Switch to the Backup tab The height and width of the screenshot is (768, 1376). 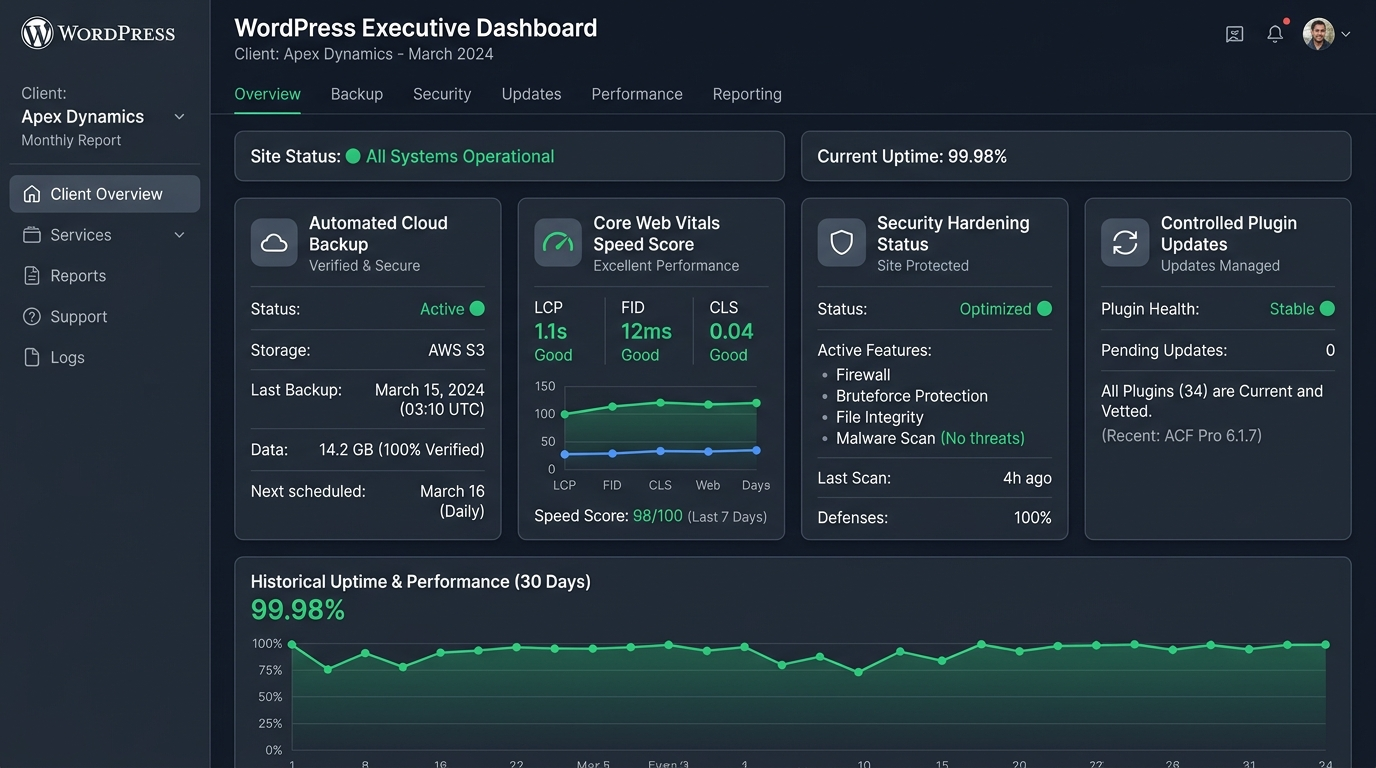click(x=357, y=94)
